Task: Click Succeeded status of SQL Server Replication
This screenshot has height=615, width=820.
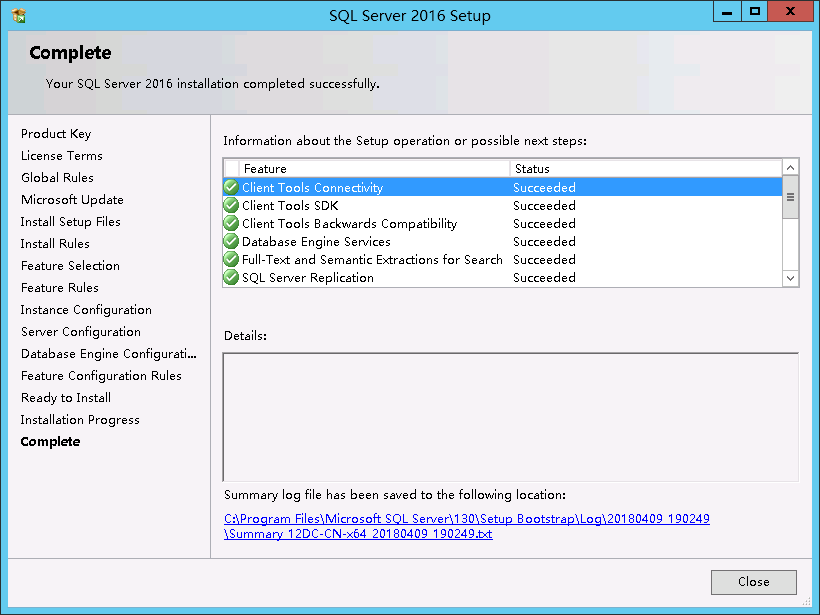Action: (x=544, y=278)
